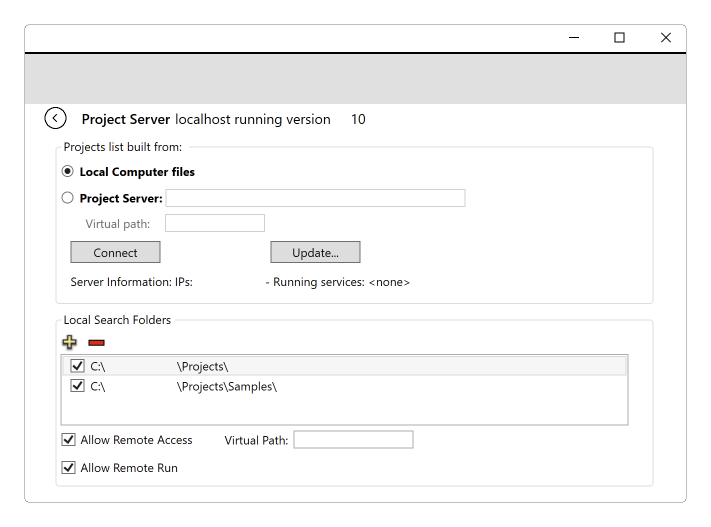
Task: Disable Allow Remote Access checkbox
Action: click(x=68, y=439)
